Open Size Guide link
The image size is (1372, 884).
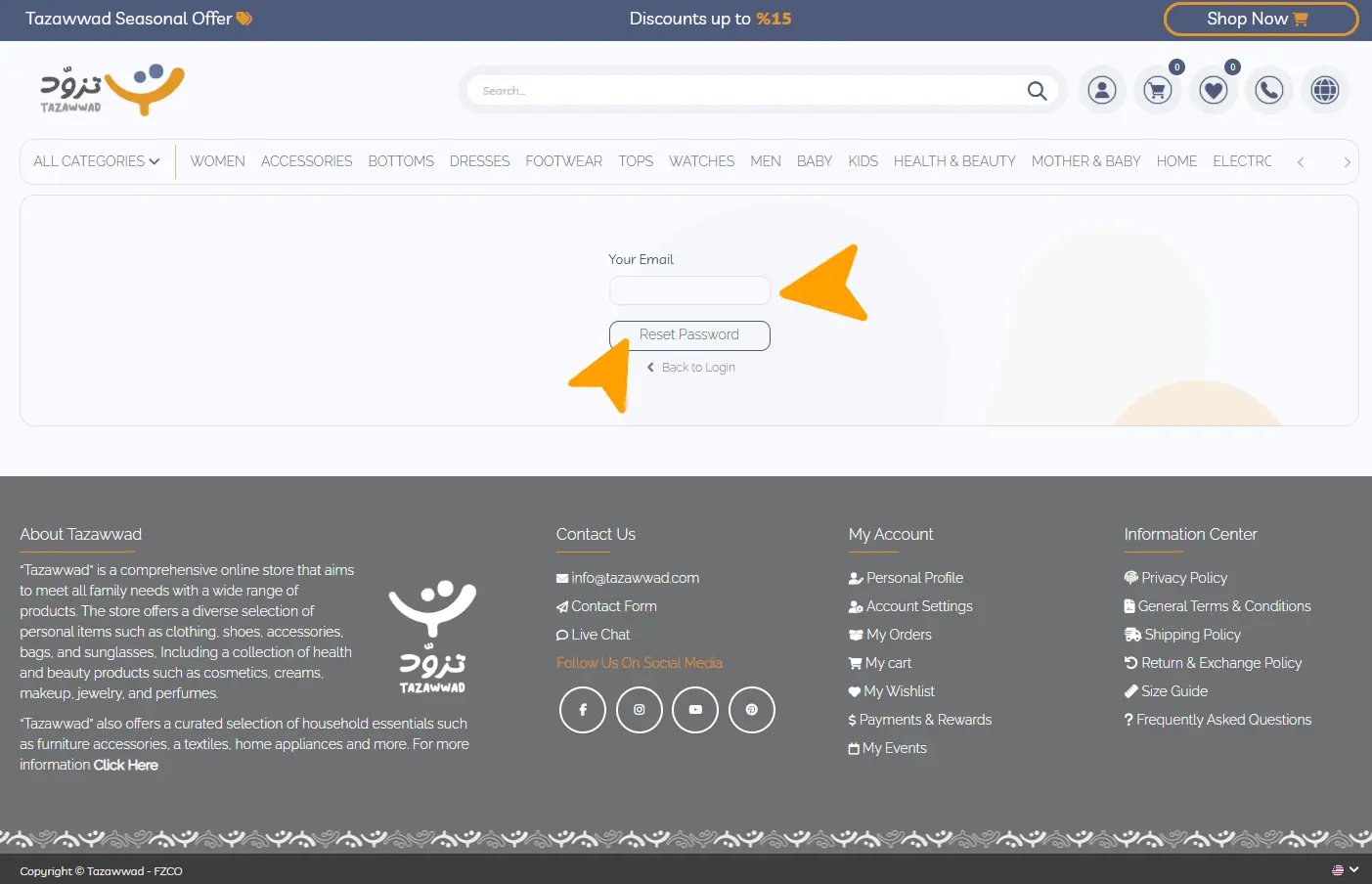(1166, 691)
